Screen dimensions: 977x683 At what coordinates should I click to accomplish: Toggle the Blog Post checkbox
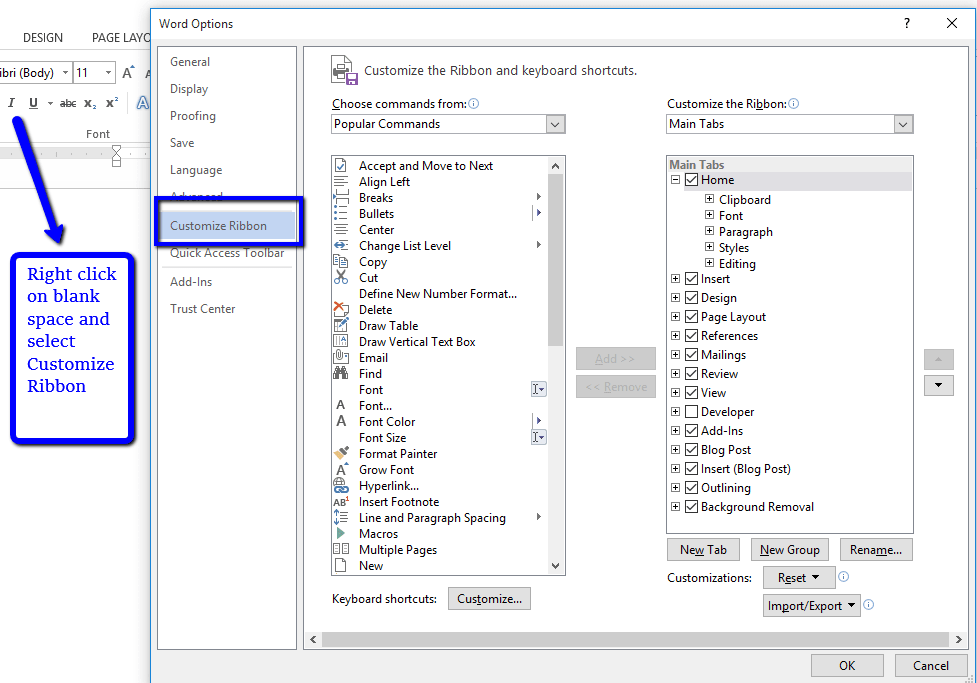[691, 449]
